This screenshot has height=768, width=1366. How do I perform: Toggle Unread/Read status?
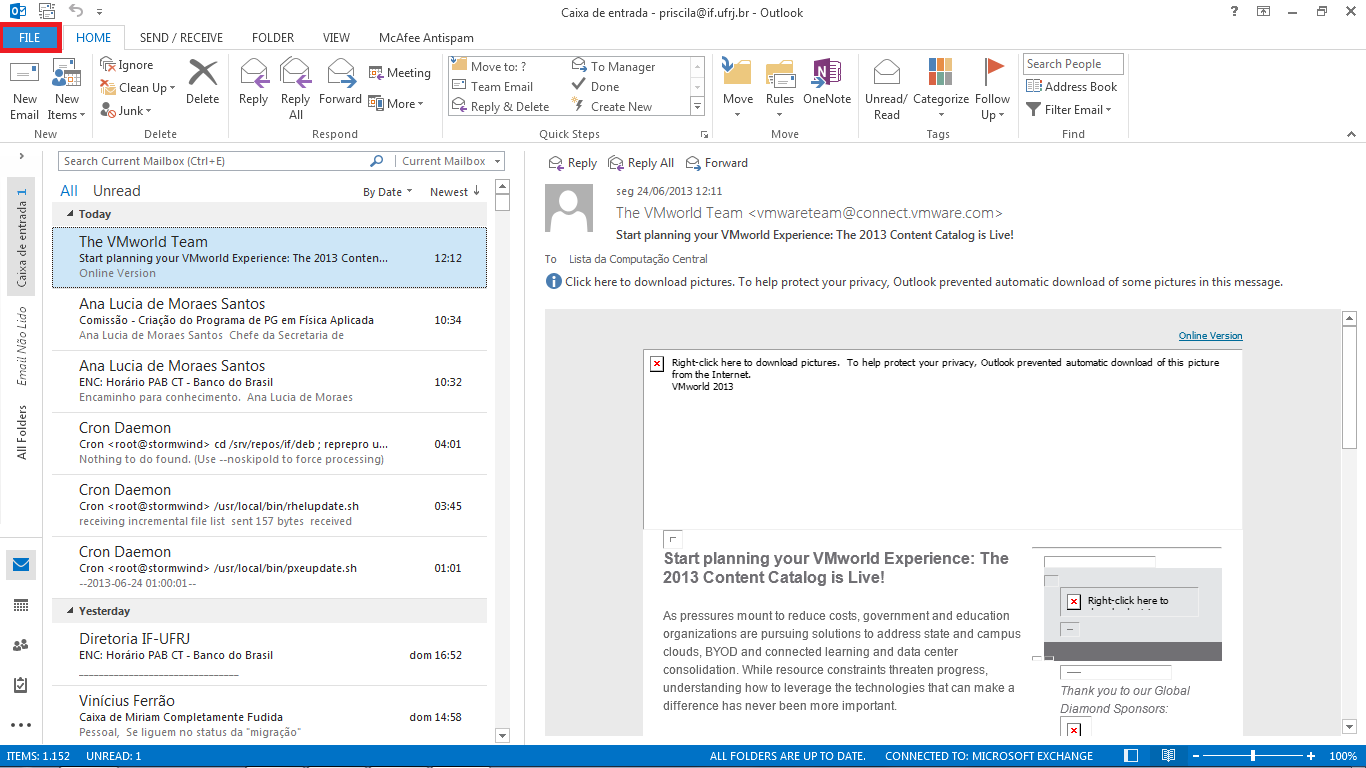point(886,89)
